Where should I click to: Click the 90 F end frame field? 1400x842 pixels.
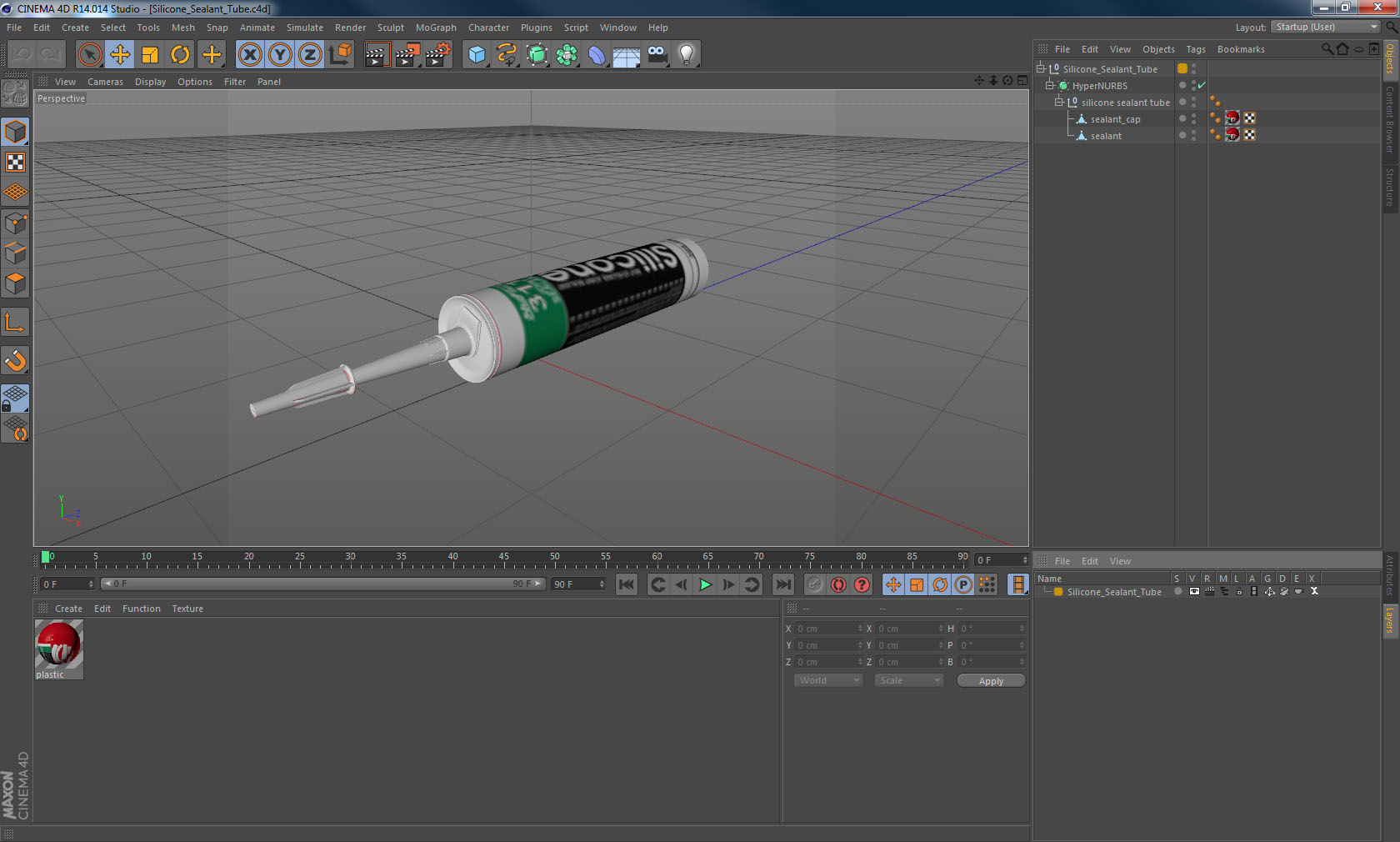pyautogui.click(x=577, y=584)
